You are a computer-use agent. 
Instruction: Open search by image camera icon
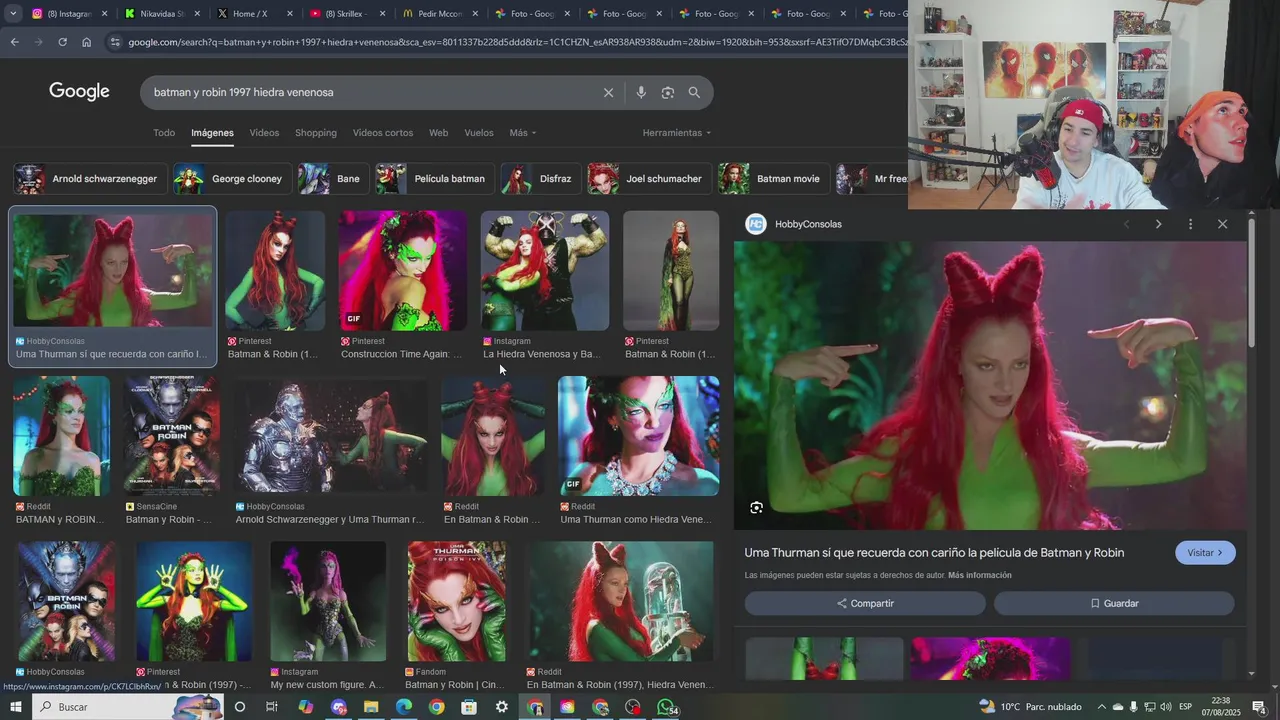668,92
